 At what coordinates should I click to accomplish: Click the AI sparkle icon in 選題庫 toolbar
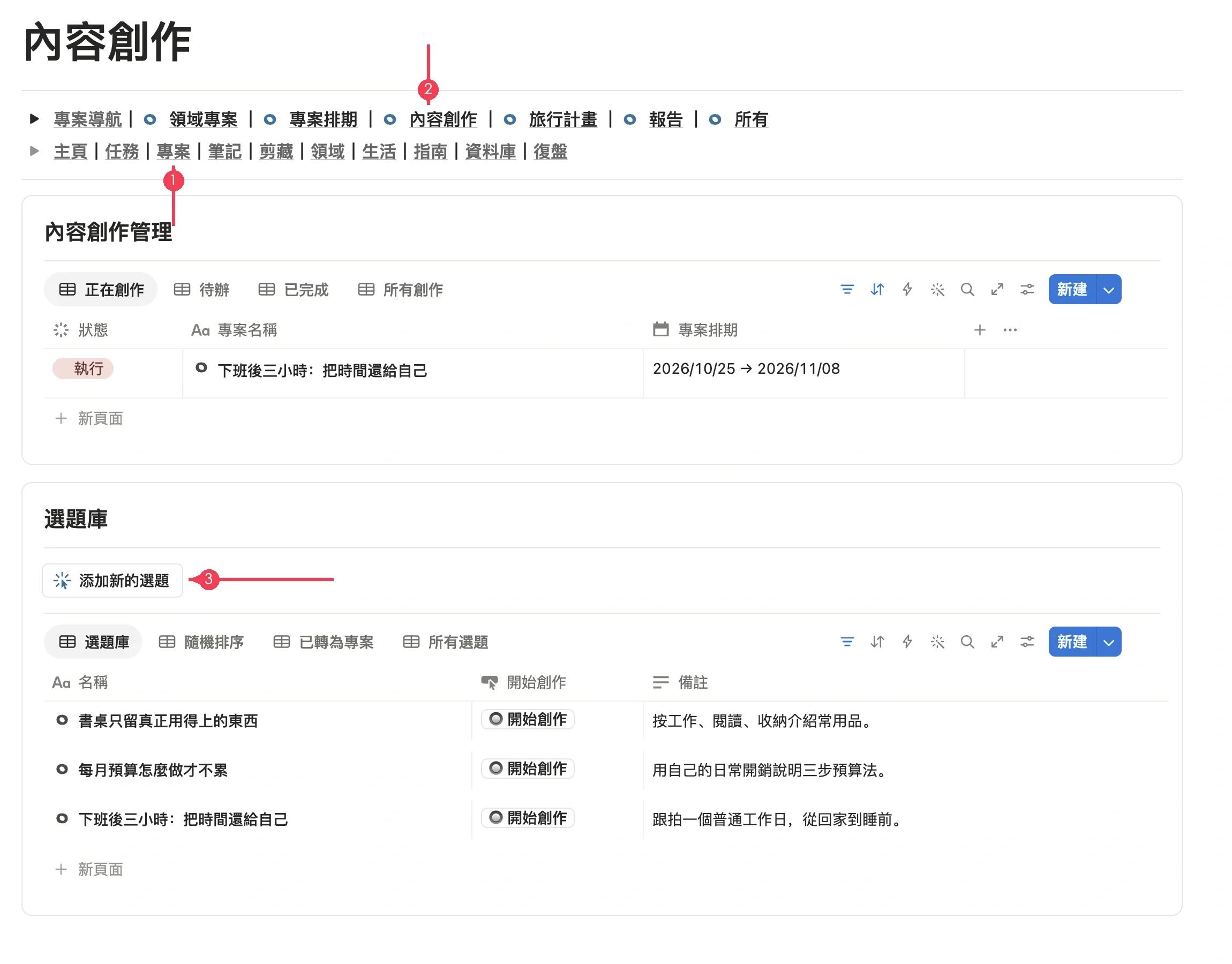pos(937,642)
